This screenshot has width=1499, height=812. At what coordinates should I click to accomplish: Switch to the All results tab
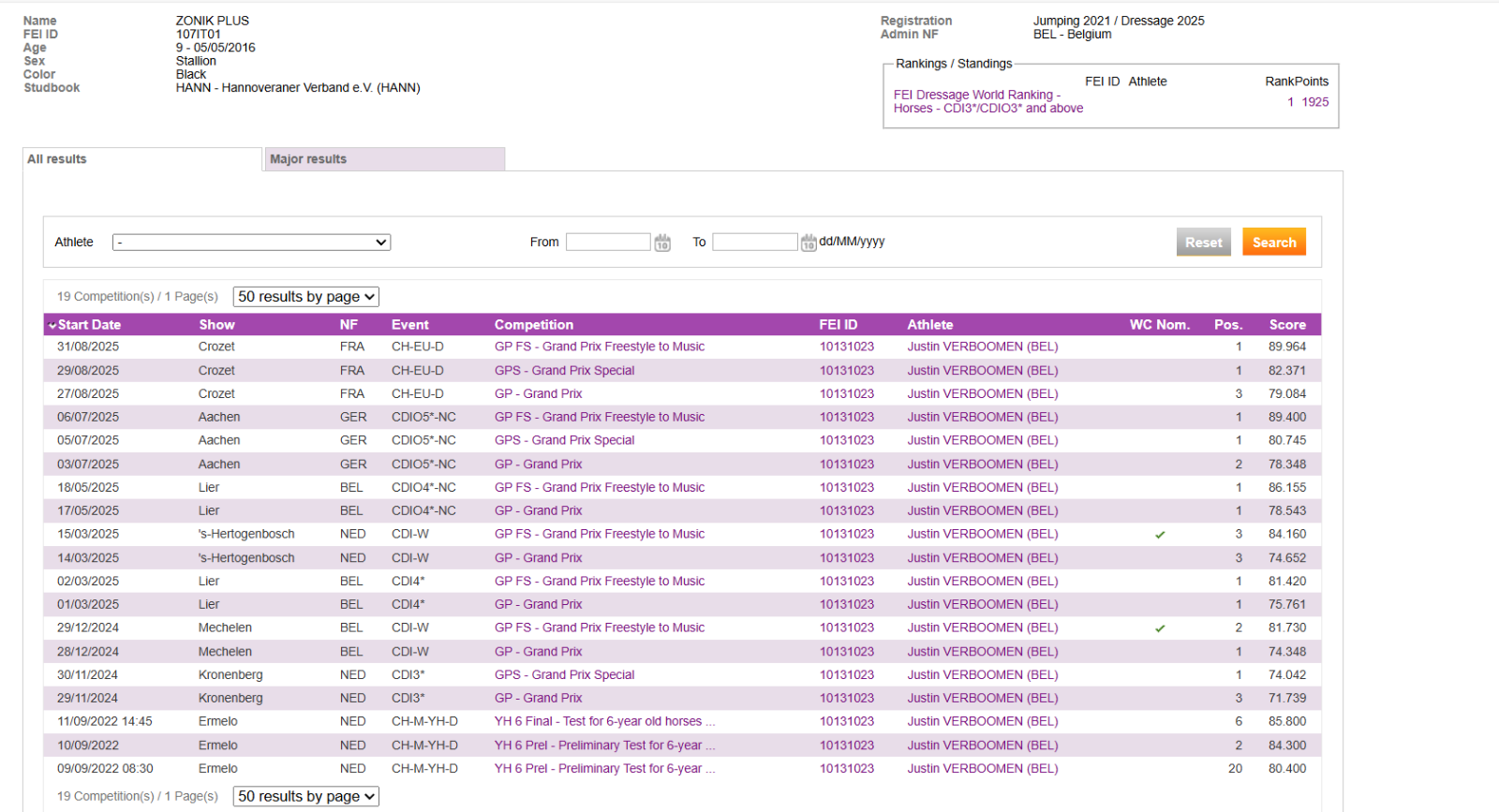click(x=142, y=159)
